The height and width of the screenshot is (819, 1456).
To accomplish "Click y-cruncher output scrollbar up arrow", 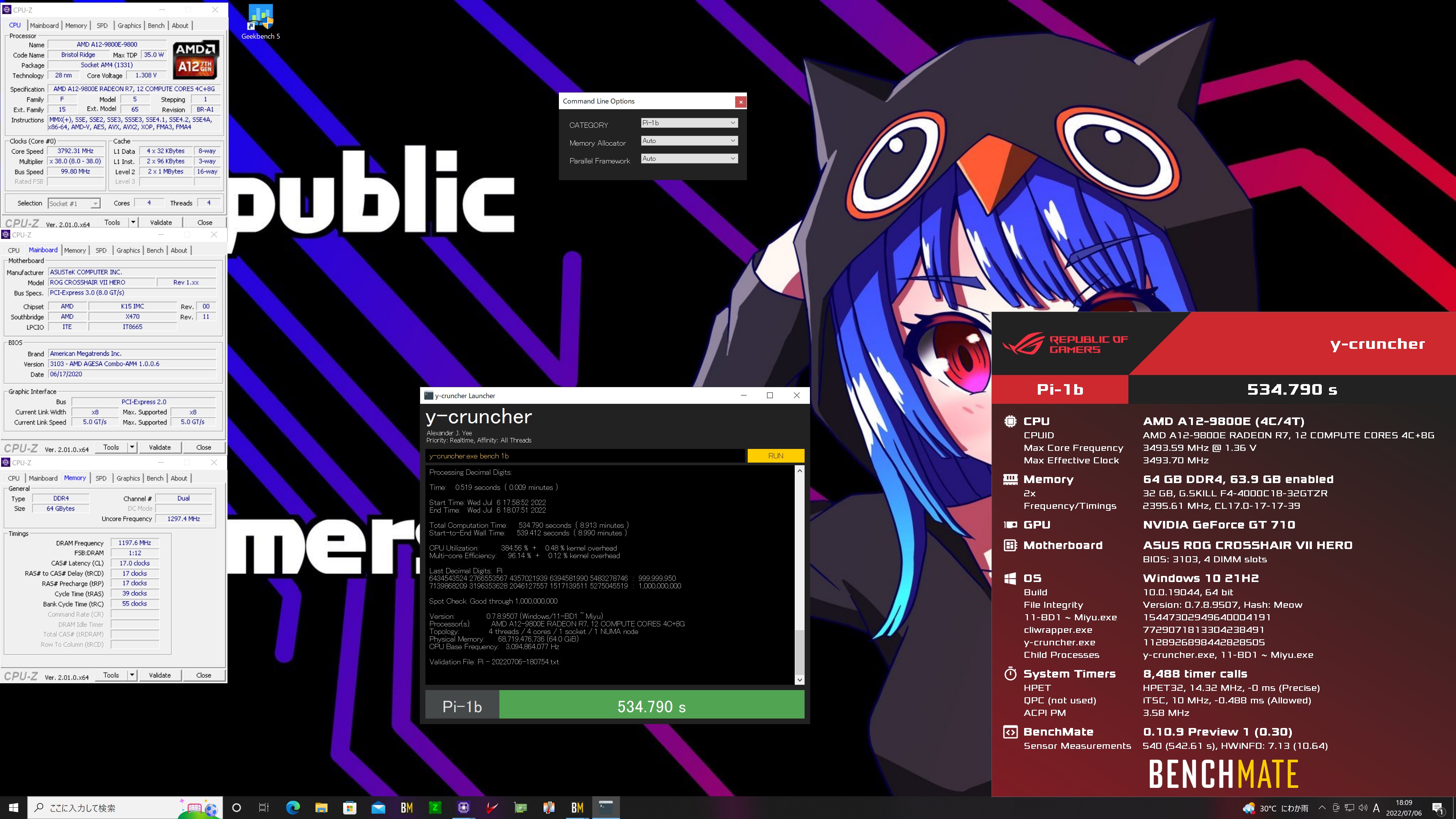I will (799, 470).
